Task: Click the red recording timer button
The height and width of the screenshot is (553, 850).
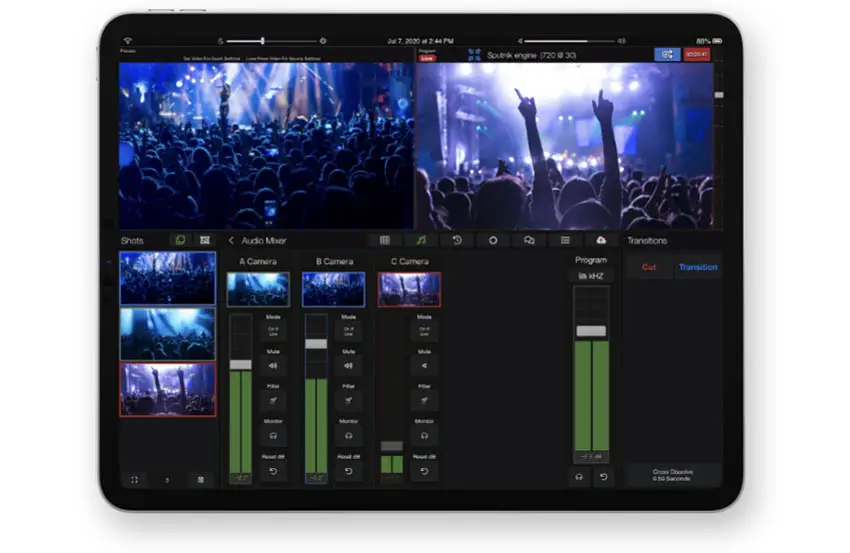Action: click(697, 54)
